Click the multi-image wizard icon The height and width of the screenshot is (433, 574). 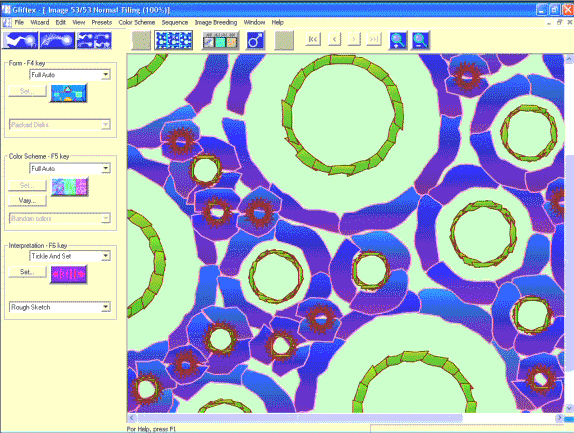(94, 41)
